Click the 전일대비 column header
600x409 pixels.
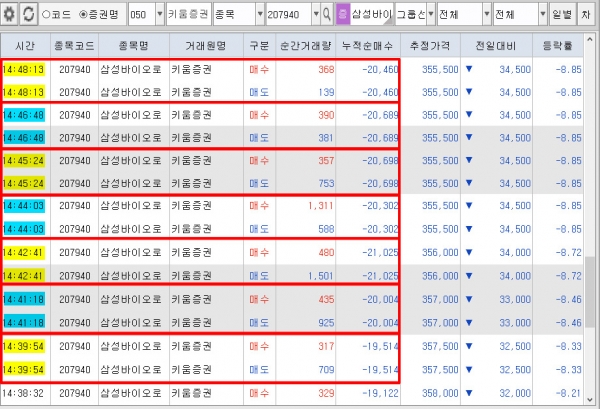click(x=496, y=46)
